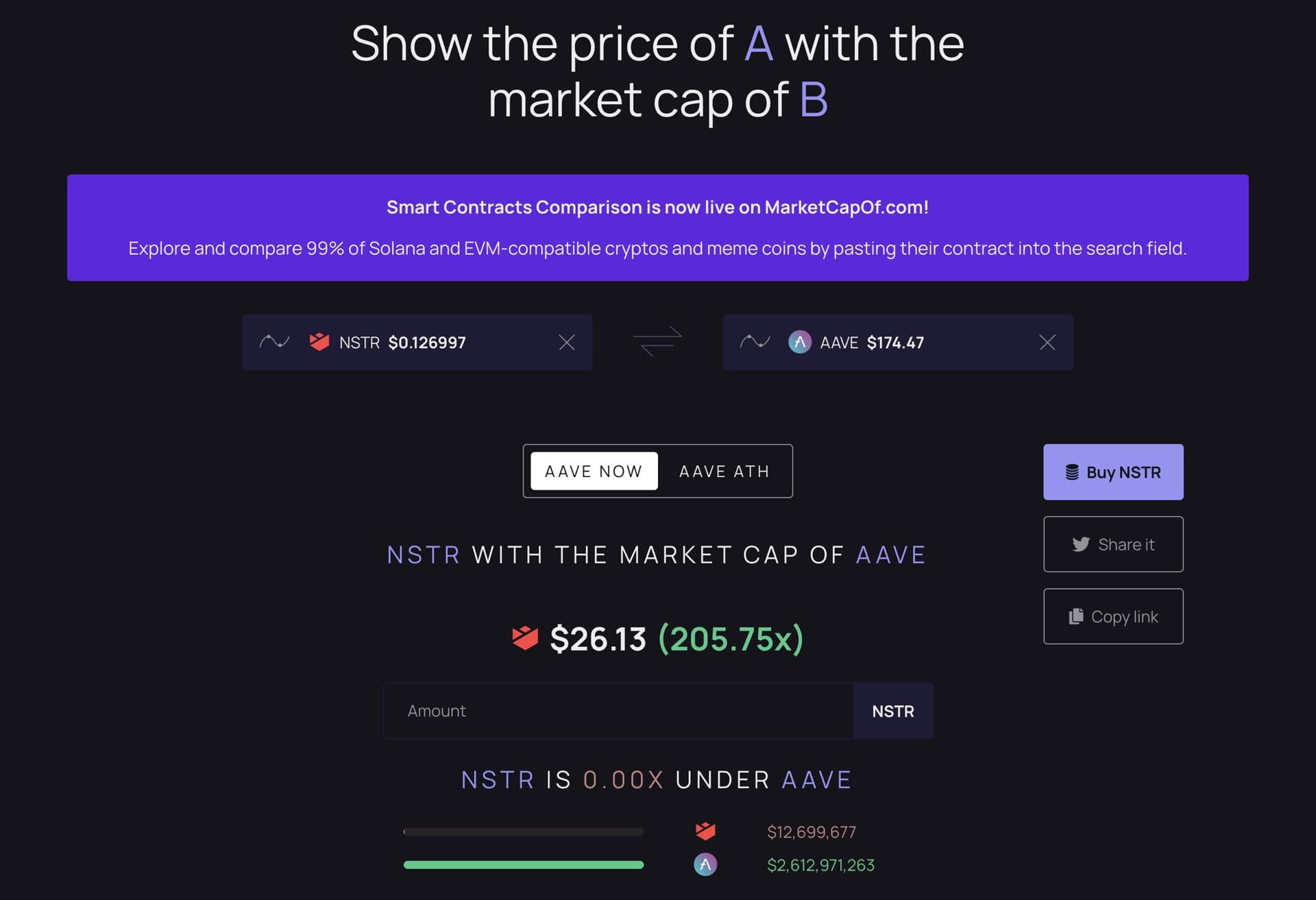Select the AAVE NOW toggle option

click(x=594, y=471)
